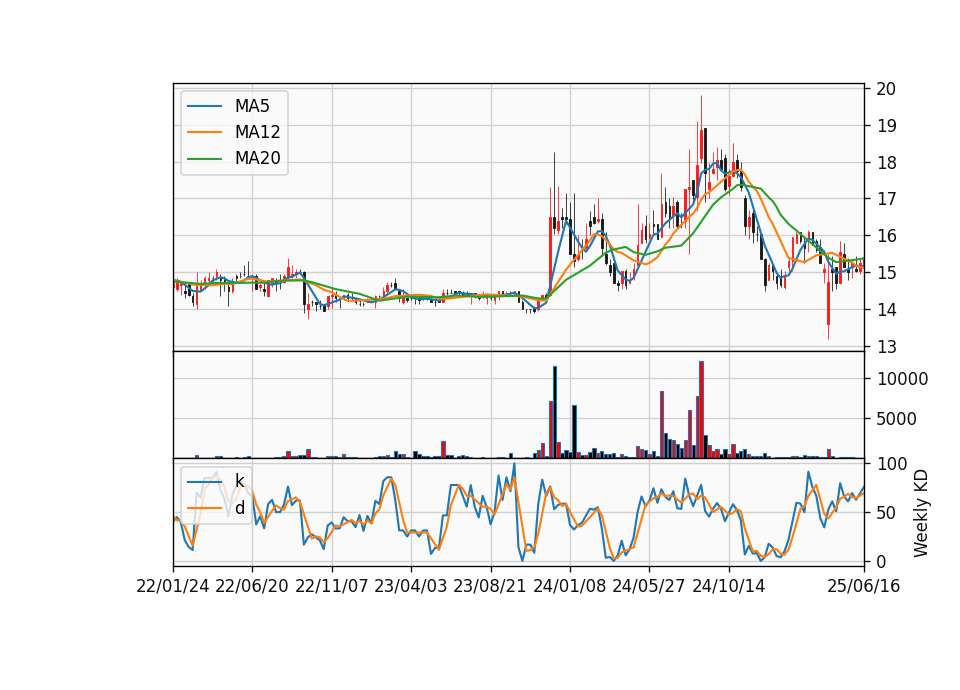Click the k legend label in KD panel
The height and width of the screenshot is (690, 960).
coord(239,481)
